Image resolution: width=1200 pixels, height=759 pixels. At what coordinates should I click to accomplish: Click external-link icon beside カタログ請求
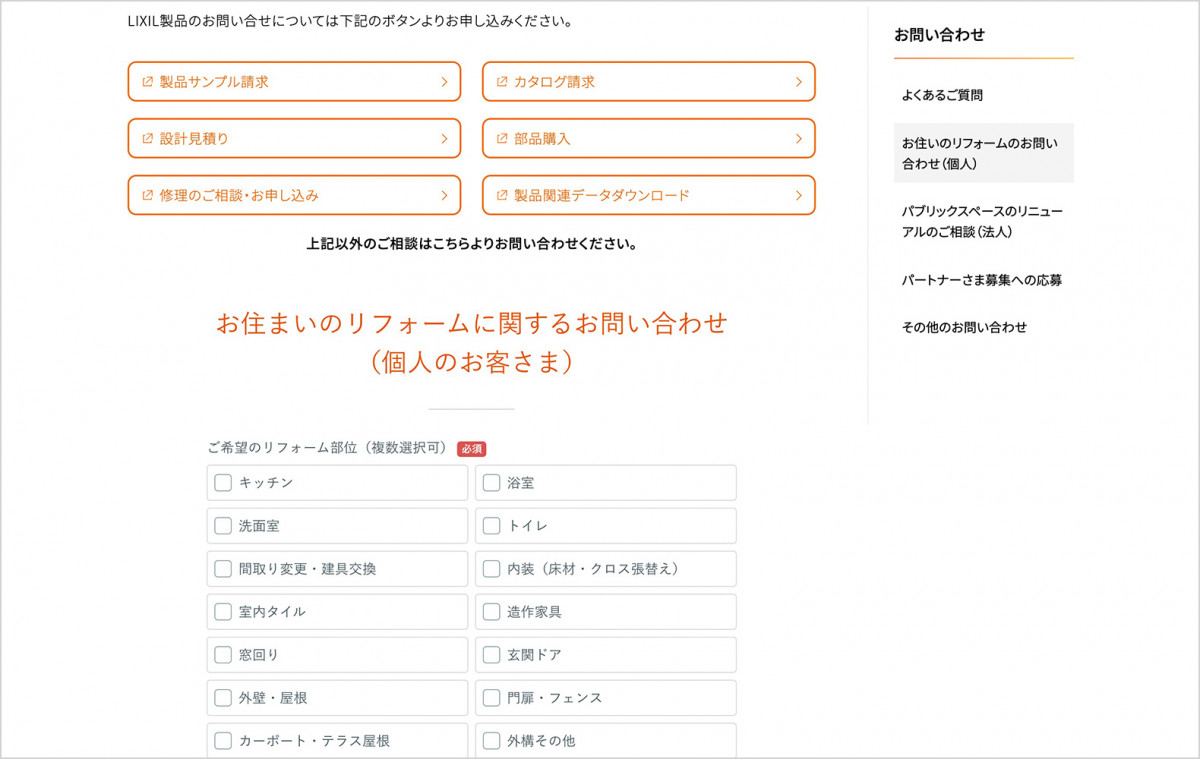(502, 82)
